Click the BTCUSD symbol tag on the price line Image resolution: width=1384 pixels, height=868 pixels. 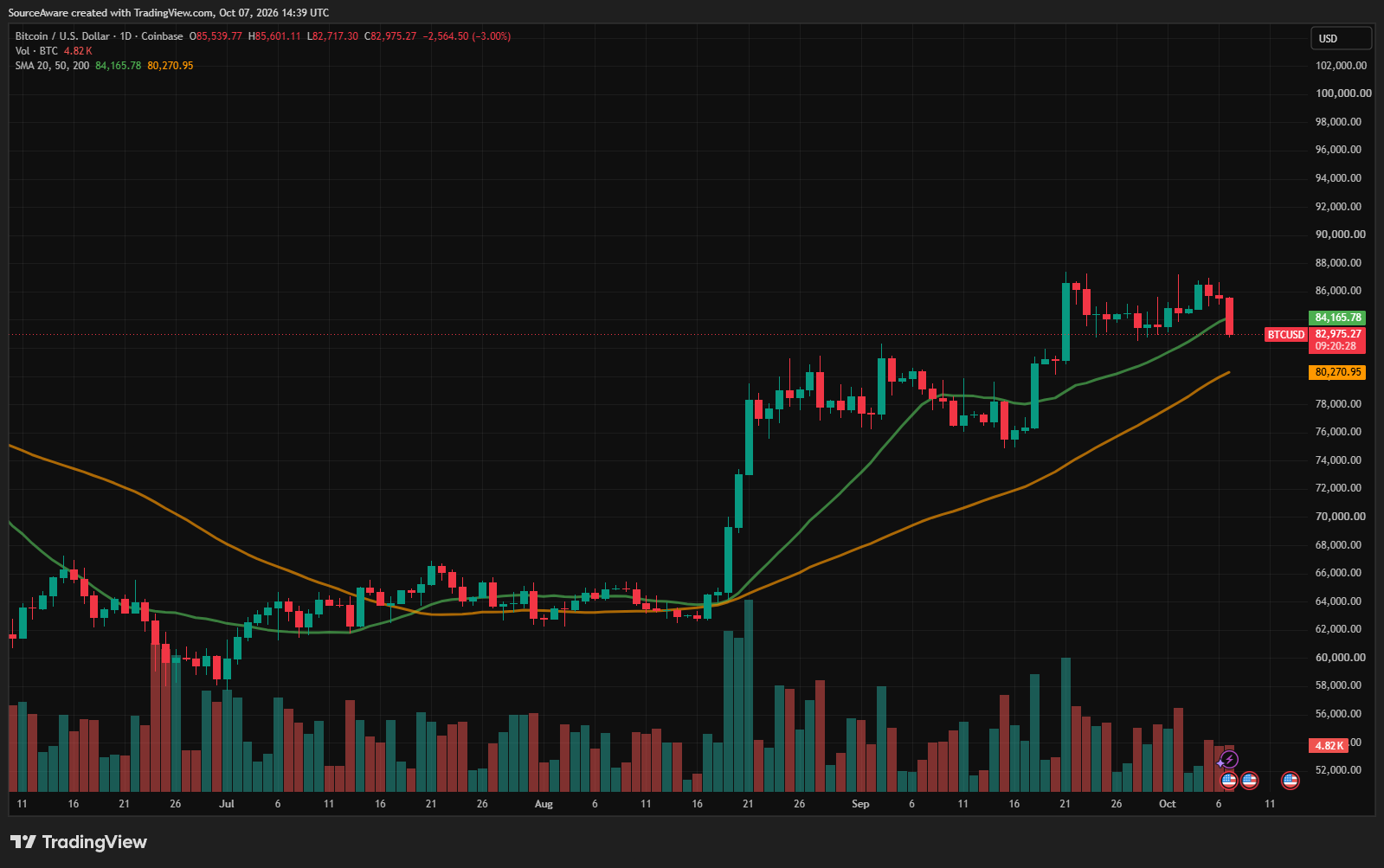pyautogui.click(x=1286, y=334)
